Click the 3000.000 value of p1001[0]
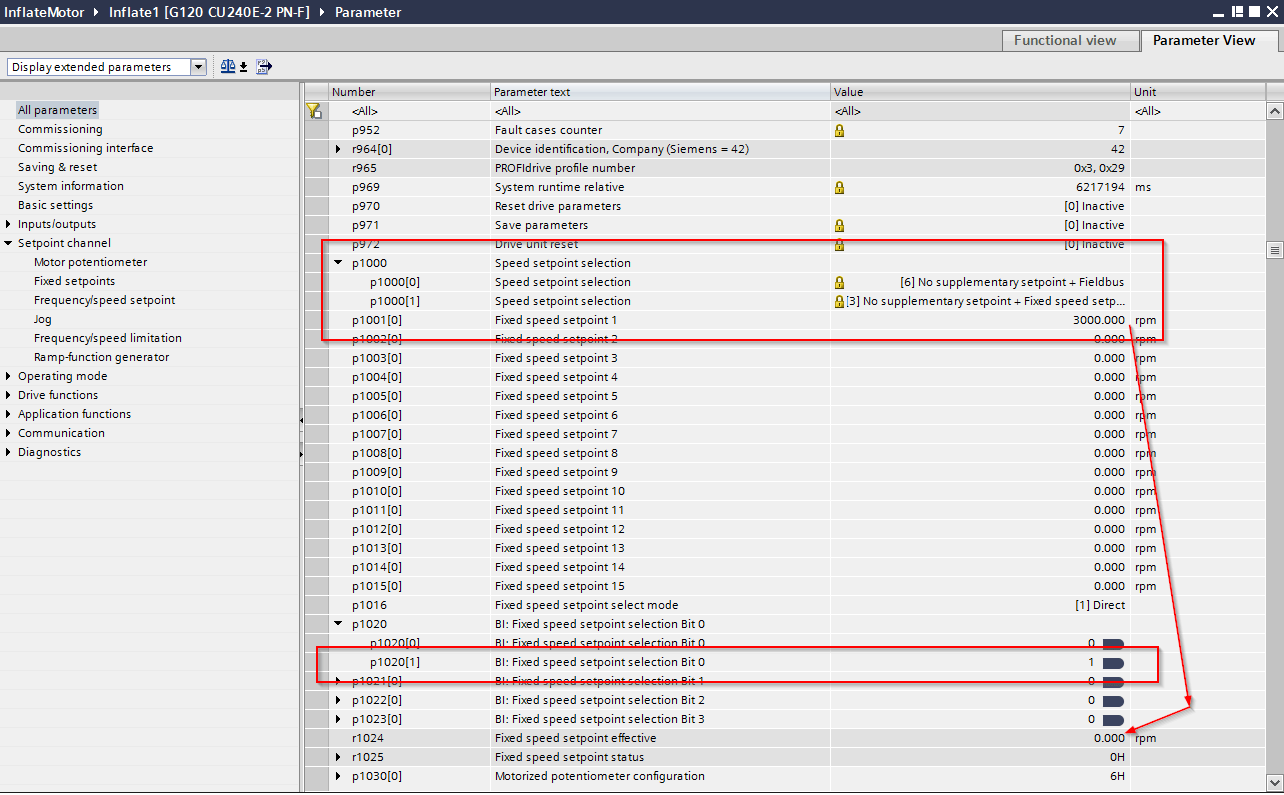 point(1097,320)
